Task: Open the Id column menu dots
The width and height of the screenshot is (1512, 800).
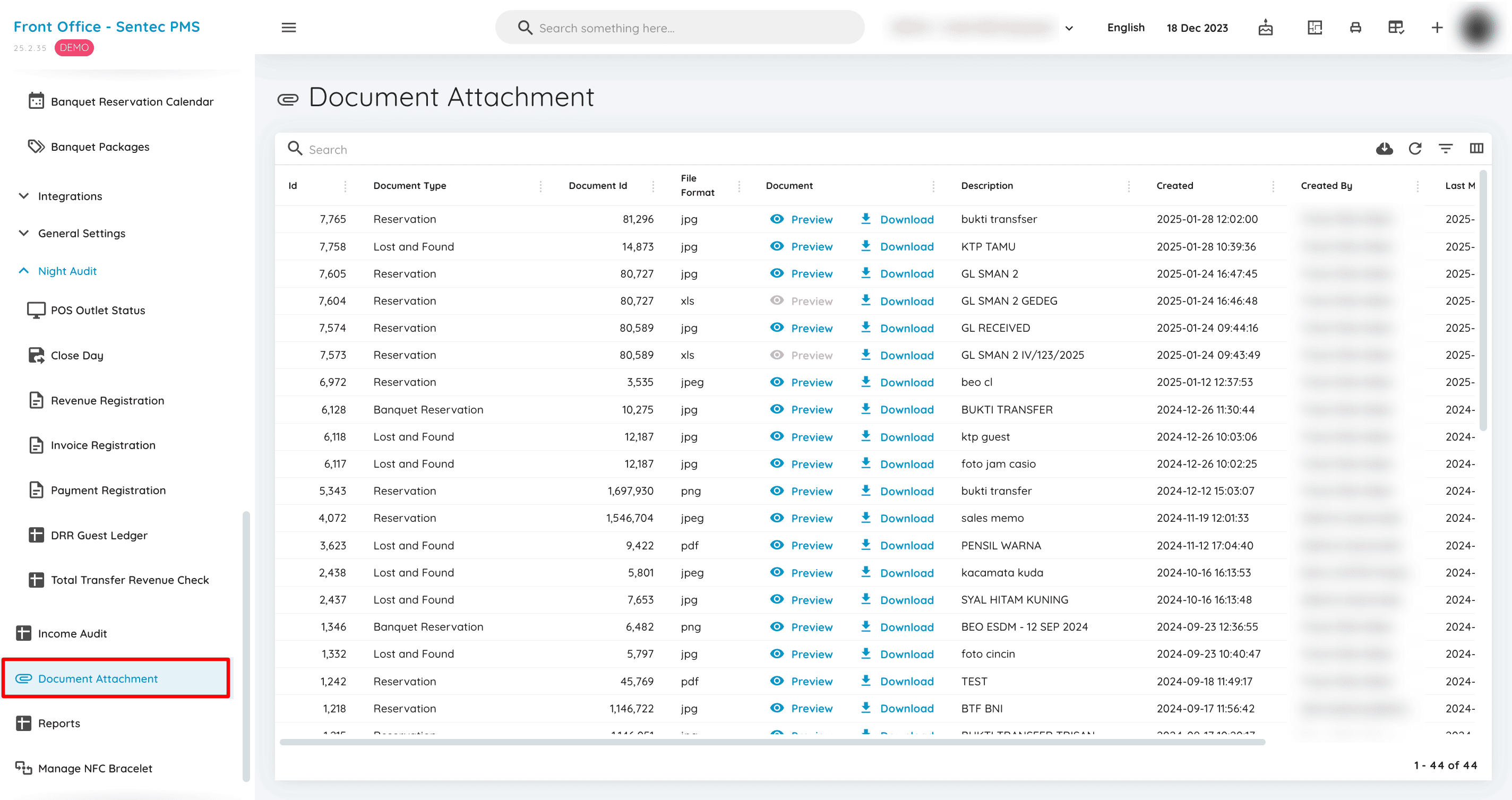Action: click(x=345, y=186)
